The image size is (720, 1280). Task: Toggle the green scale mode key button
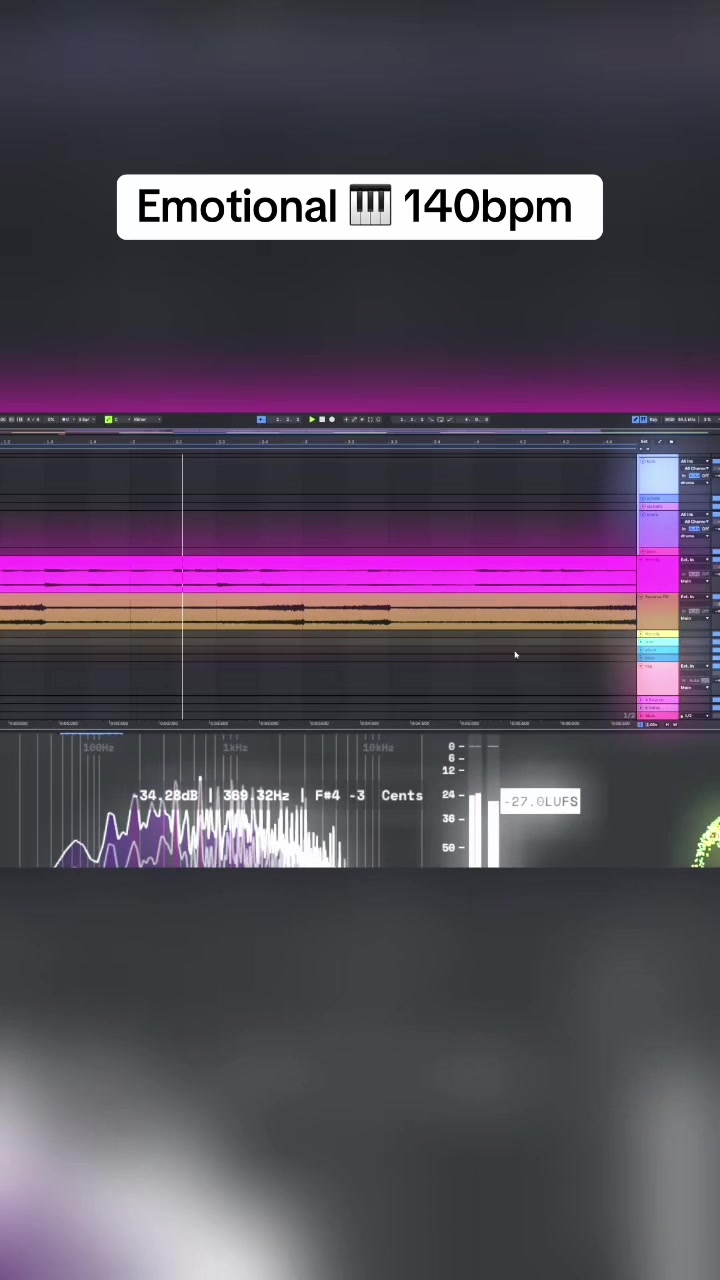coord(108,419)
